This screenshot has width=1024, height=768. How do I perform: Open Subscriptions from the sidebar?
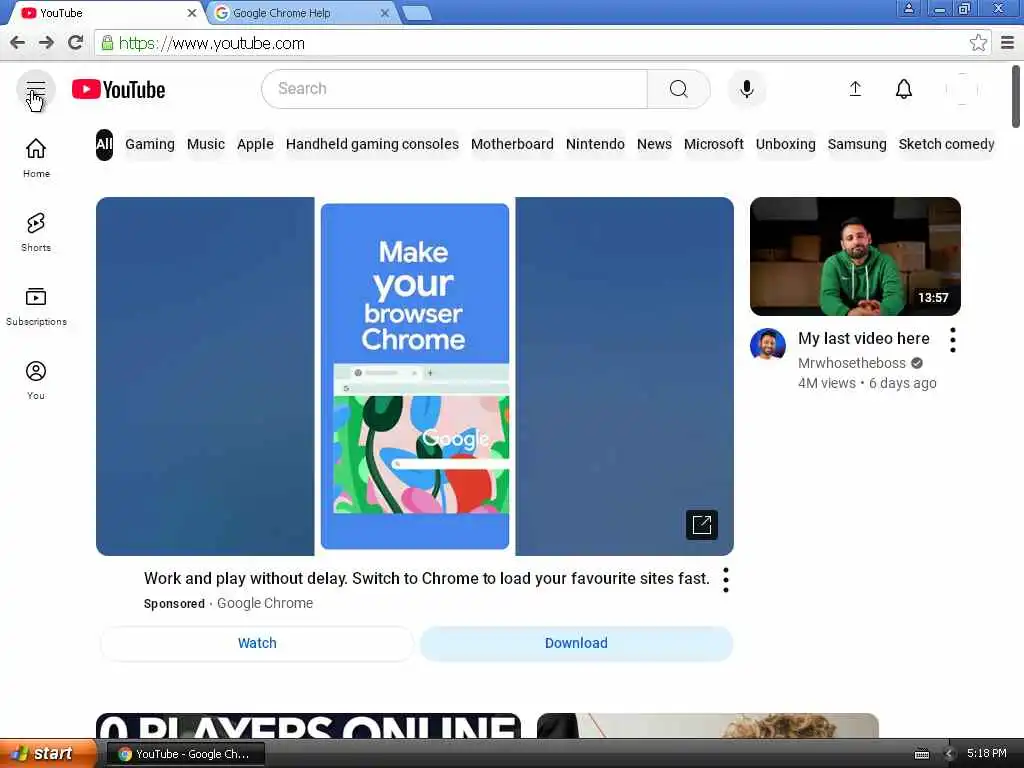(36, 306)
